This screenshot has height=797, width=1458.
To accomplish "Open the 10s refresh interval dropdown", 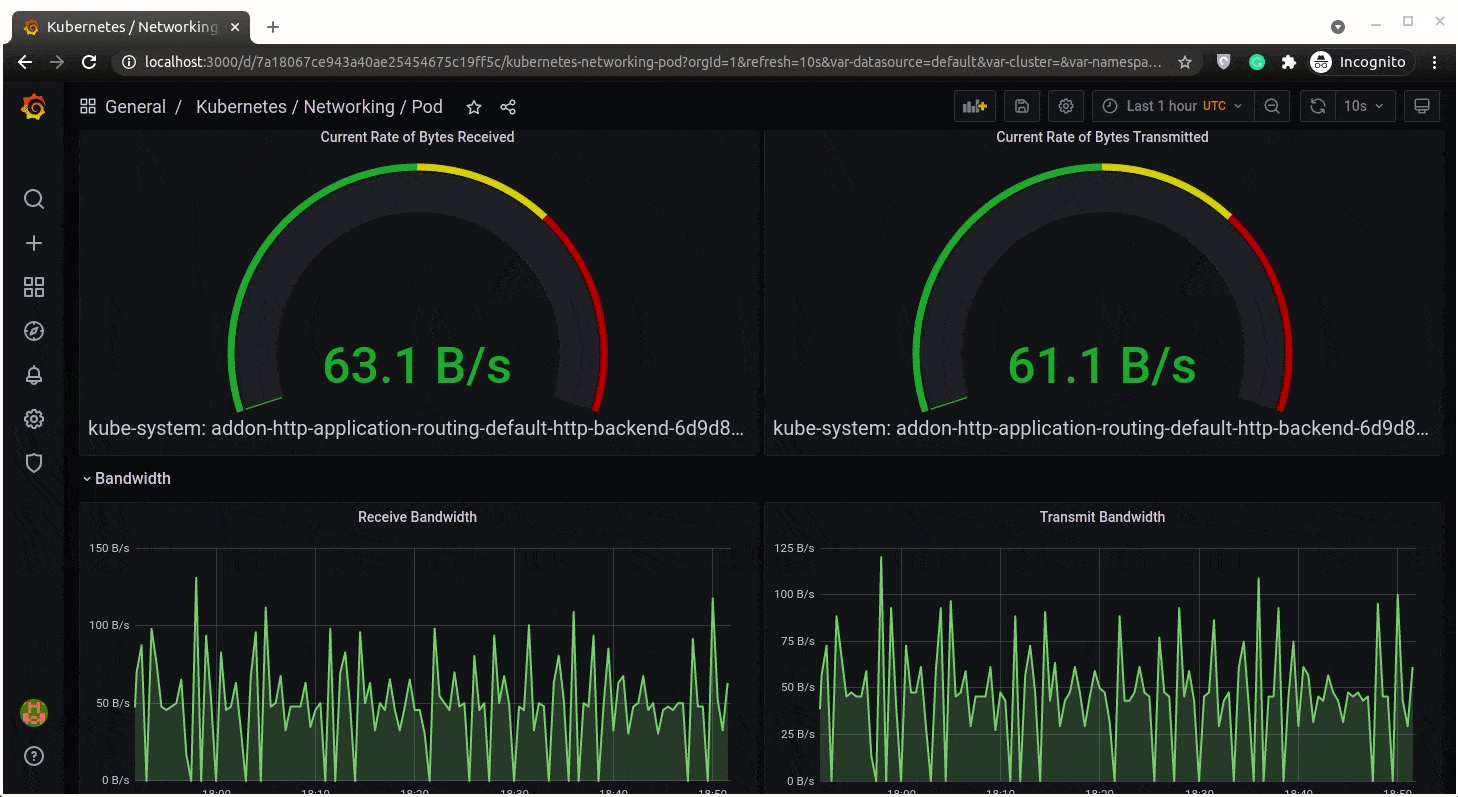I will (1365, 106).
